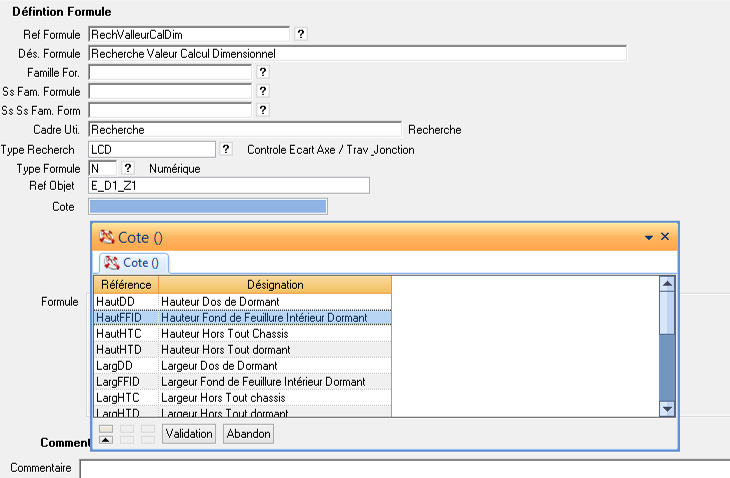Click the help icon next to Ref Formule
Screen dimensions: 730x478
pyautogui.click(x=301, y=34)
